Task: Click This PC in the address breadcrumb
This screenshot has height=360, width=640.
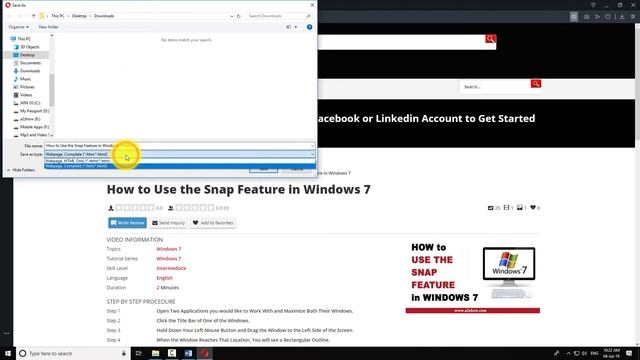Action: [58, 16]
